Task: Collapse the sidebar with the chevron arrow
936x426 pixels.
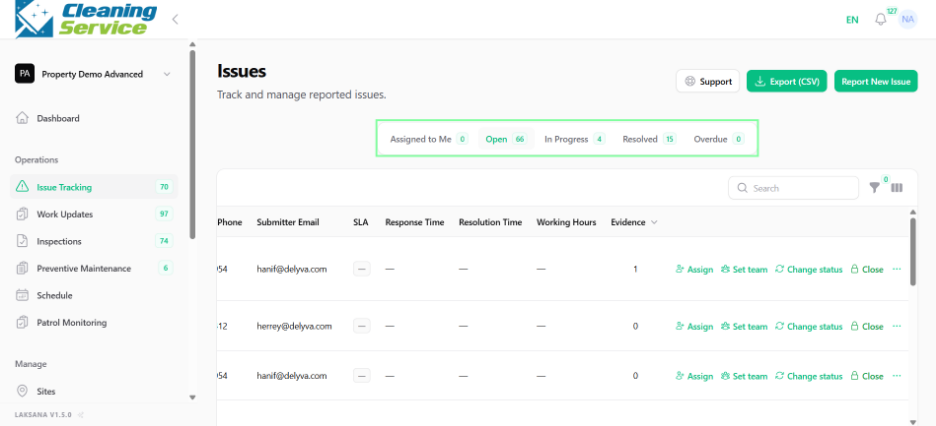Action: pyautogui.click(x=175, y=19)
